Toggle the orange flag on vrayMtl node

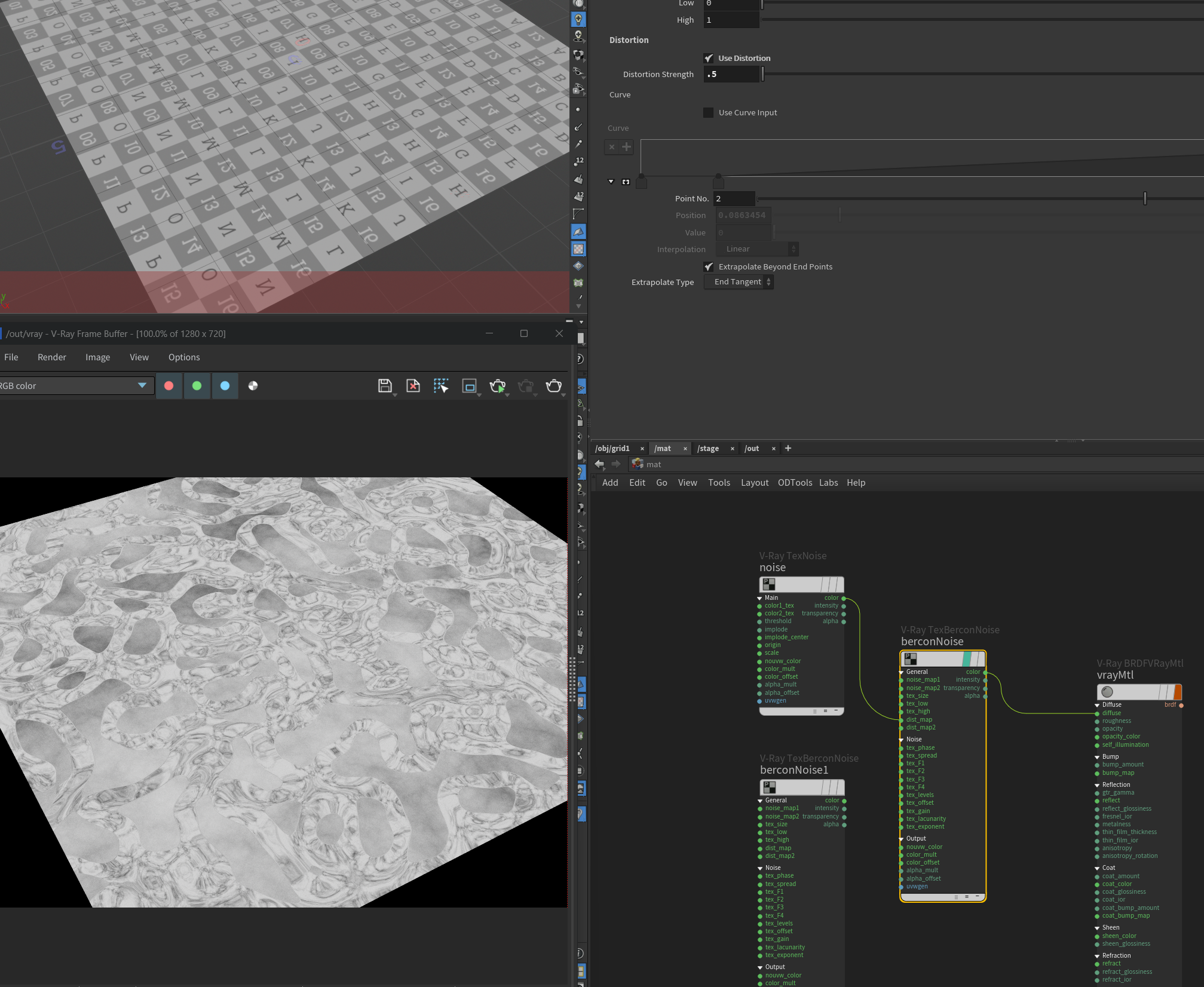(x=1178, y=692)
